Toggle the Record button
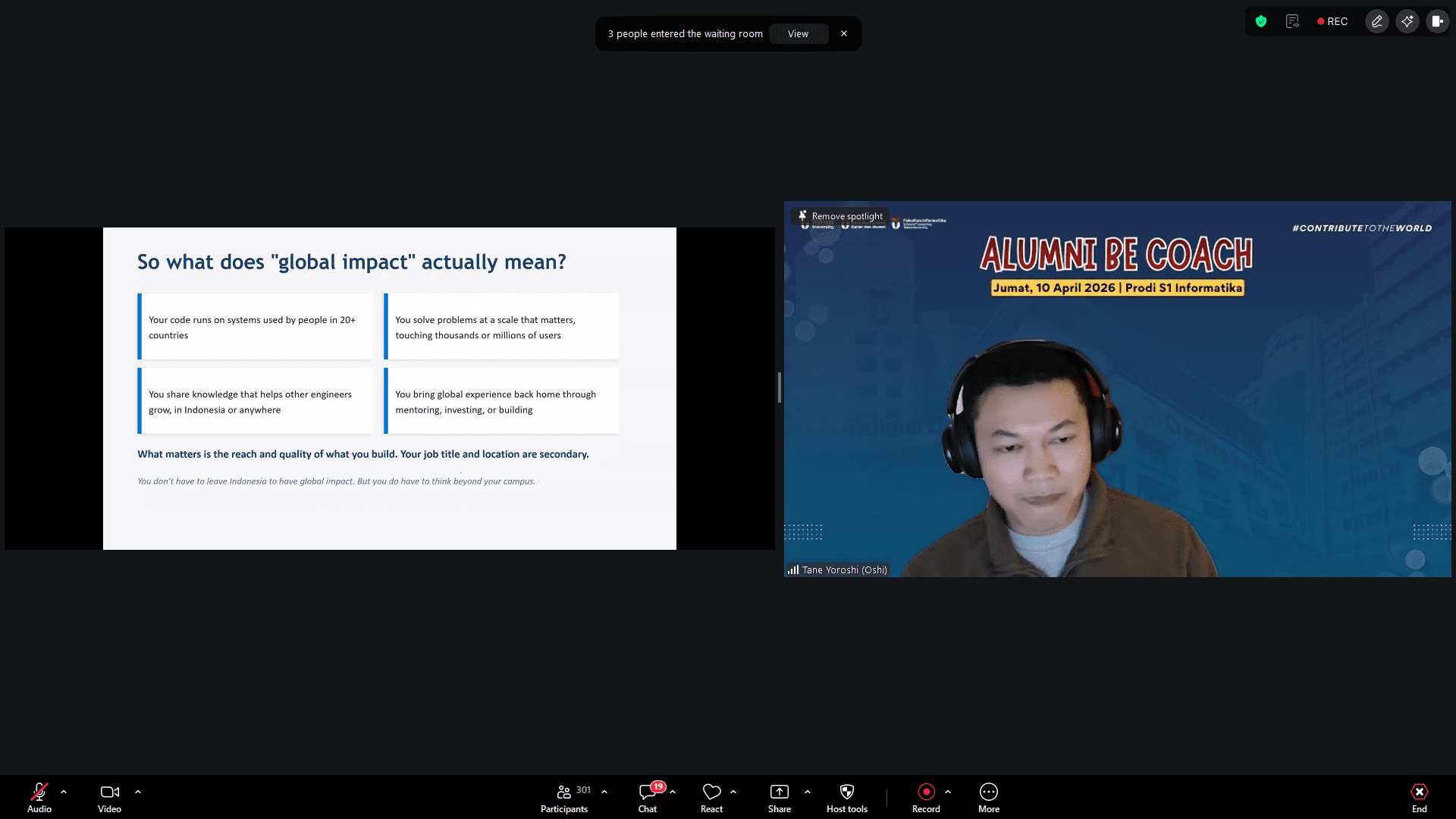The height and width of the screenshot is (819, 1456). pos(926,797)
